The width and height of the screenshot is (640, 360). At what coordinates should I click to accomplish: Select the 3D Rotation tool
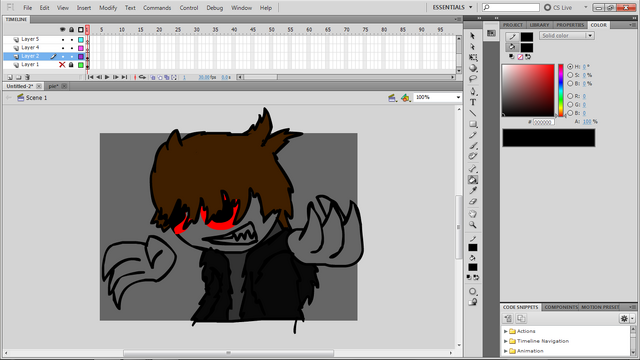tap(473, 68)
